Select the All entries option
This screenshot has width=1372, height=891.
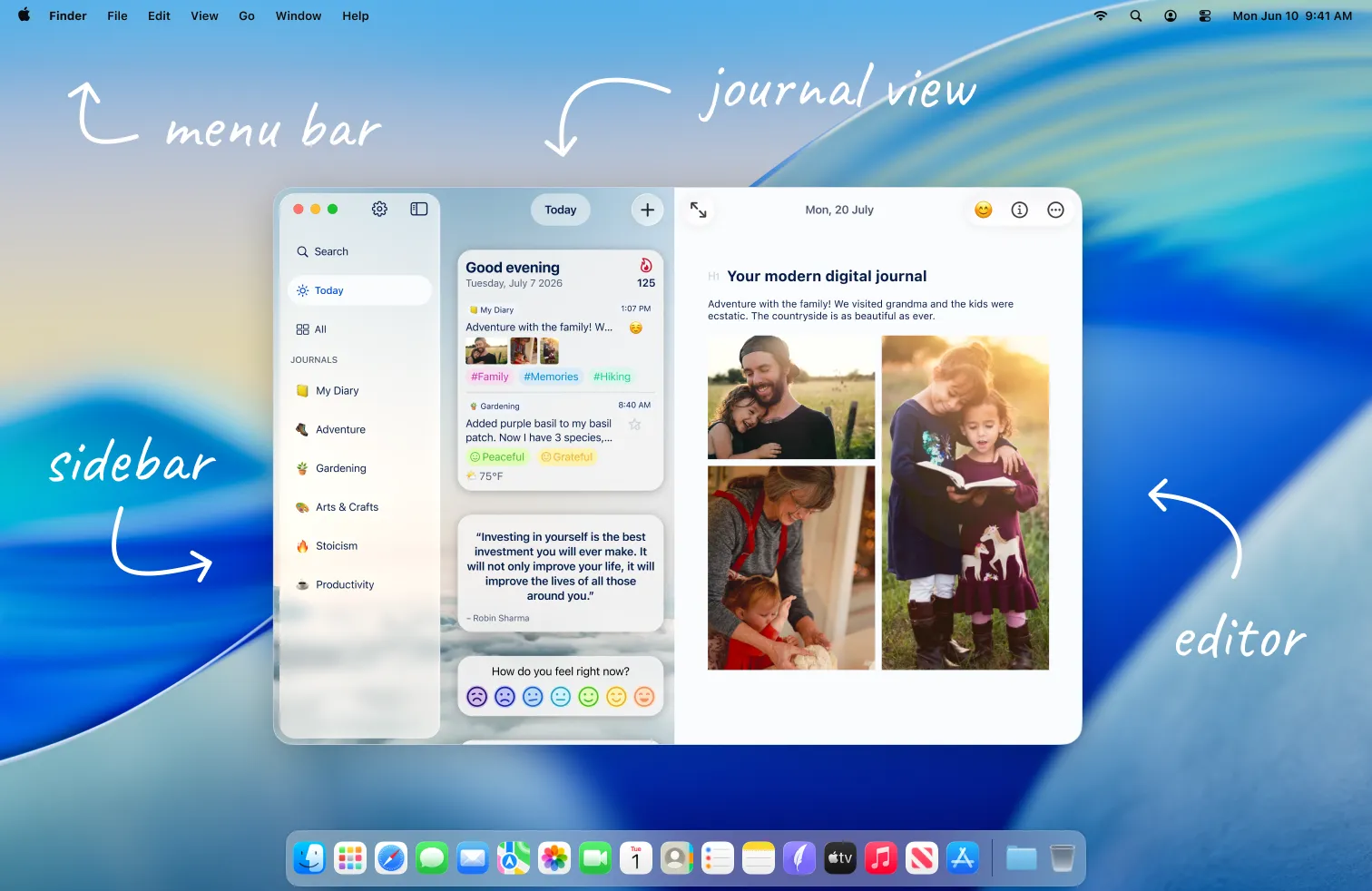319,328
